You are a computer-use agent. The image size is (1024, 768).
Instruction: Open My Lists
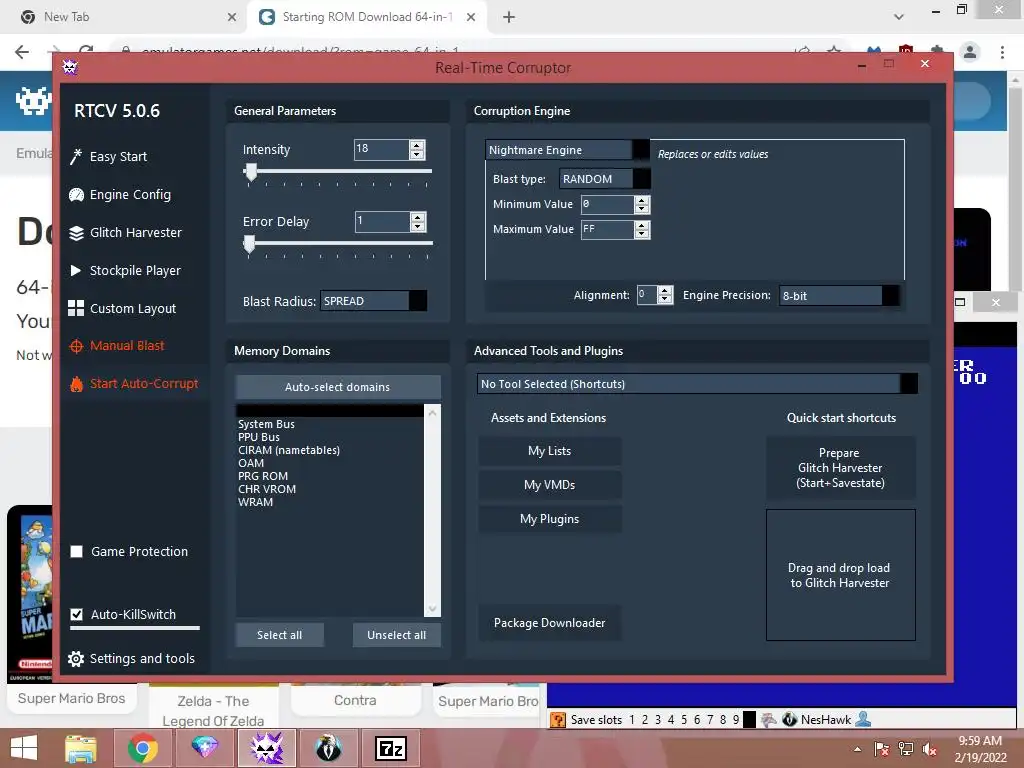[549, 451]
